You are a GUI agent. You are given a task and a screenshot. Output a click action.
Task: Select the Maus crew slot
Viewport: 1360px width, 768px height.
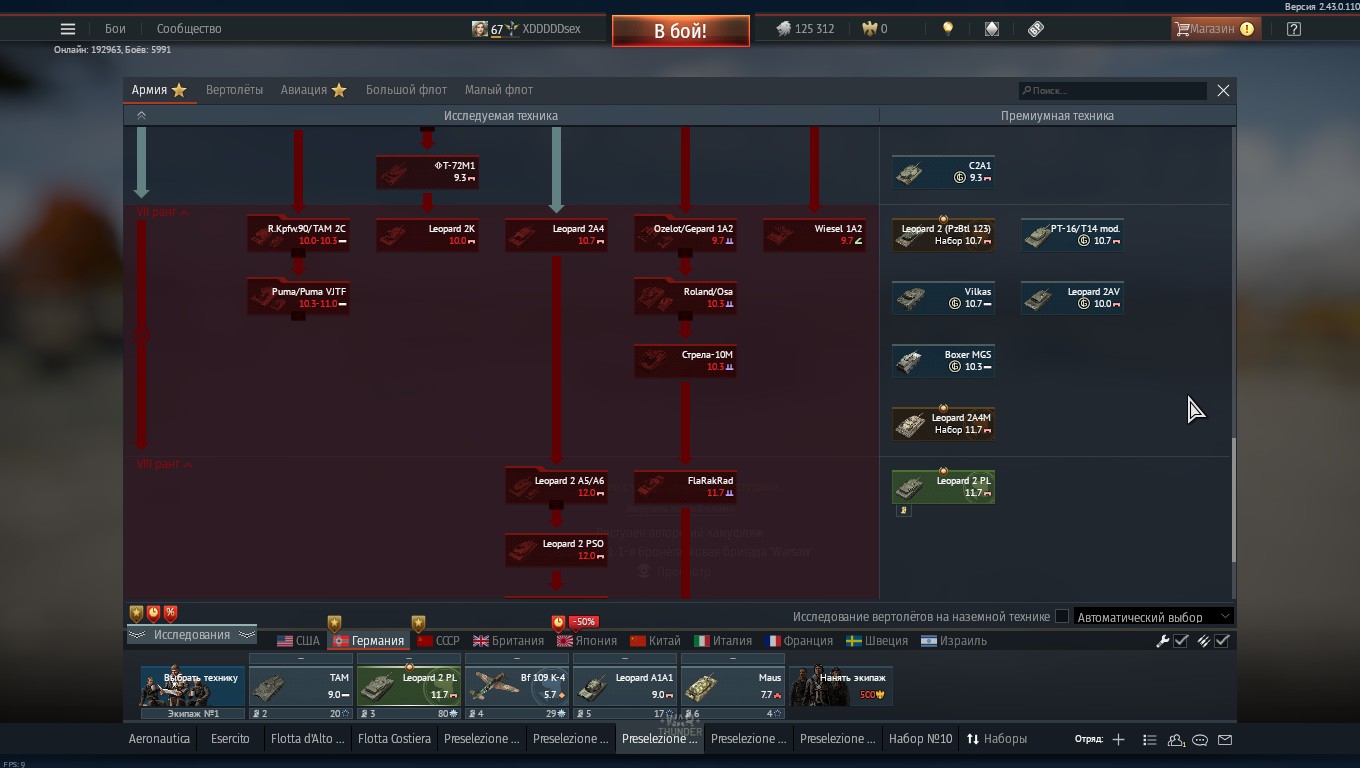click(733, 686)
